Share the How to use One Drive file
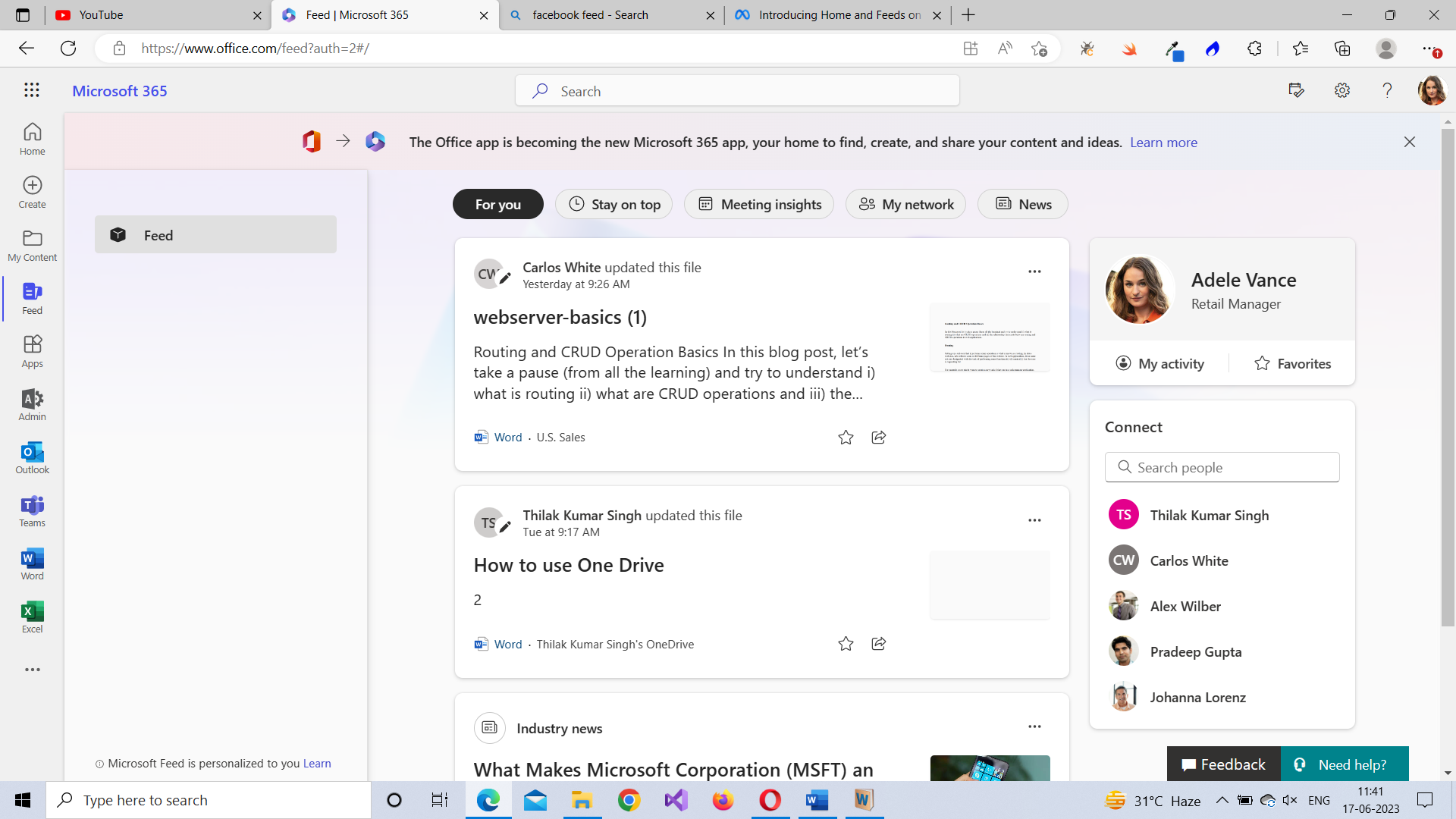Image resolution: width=1456 pixels, height=819 pixels. click(x=878, y=644)
